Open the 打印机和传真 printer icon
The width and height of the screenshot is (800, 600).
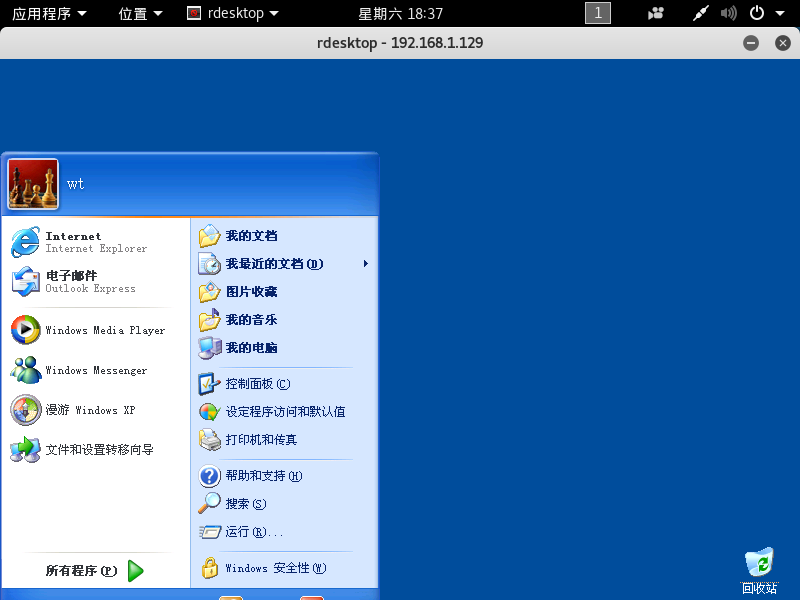pos(209,440)
